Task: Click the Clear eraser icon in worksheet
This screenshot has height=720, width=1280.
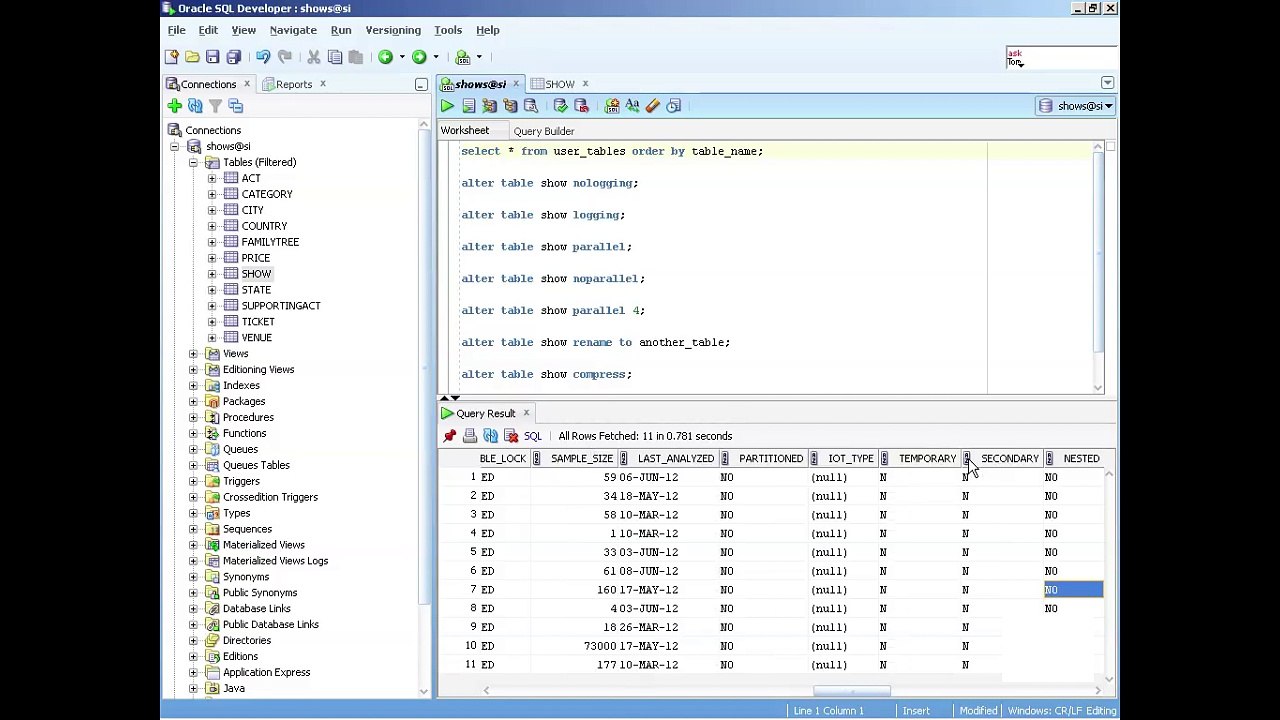Action: [x=653, y=106]
